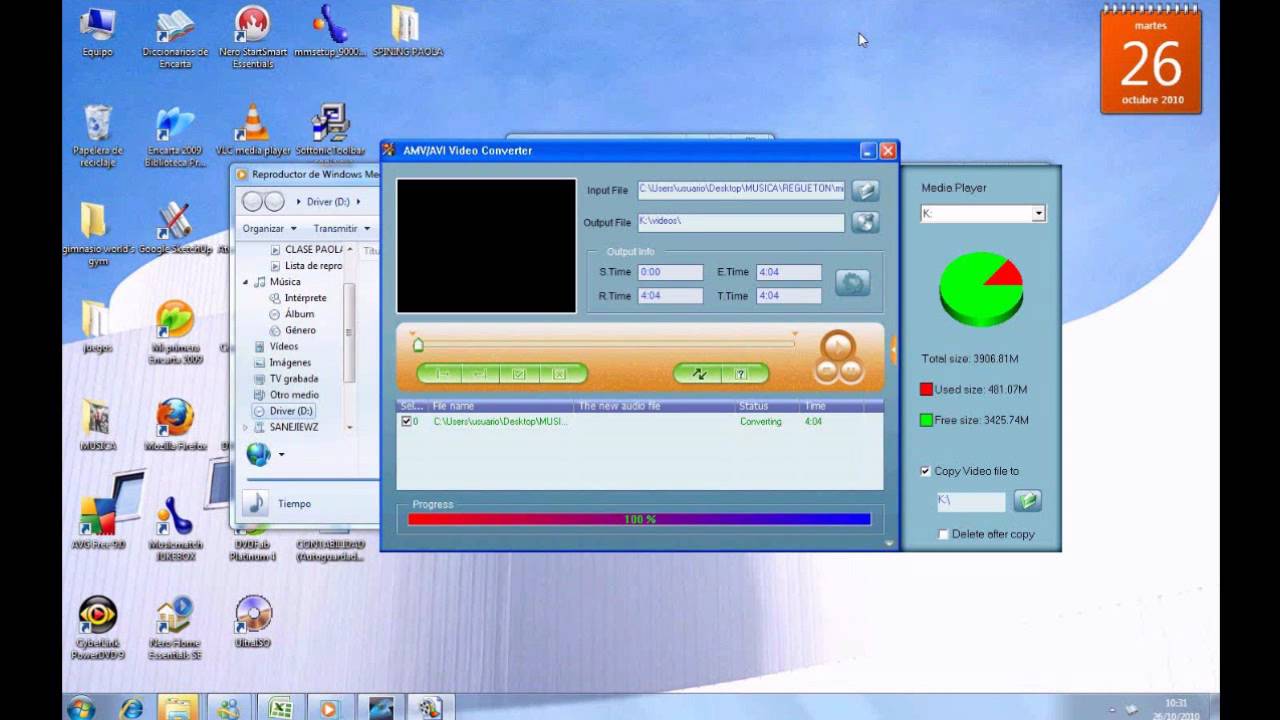Open UltraISO desktop icon

coord(252,623)
